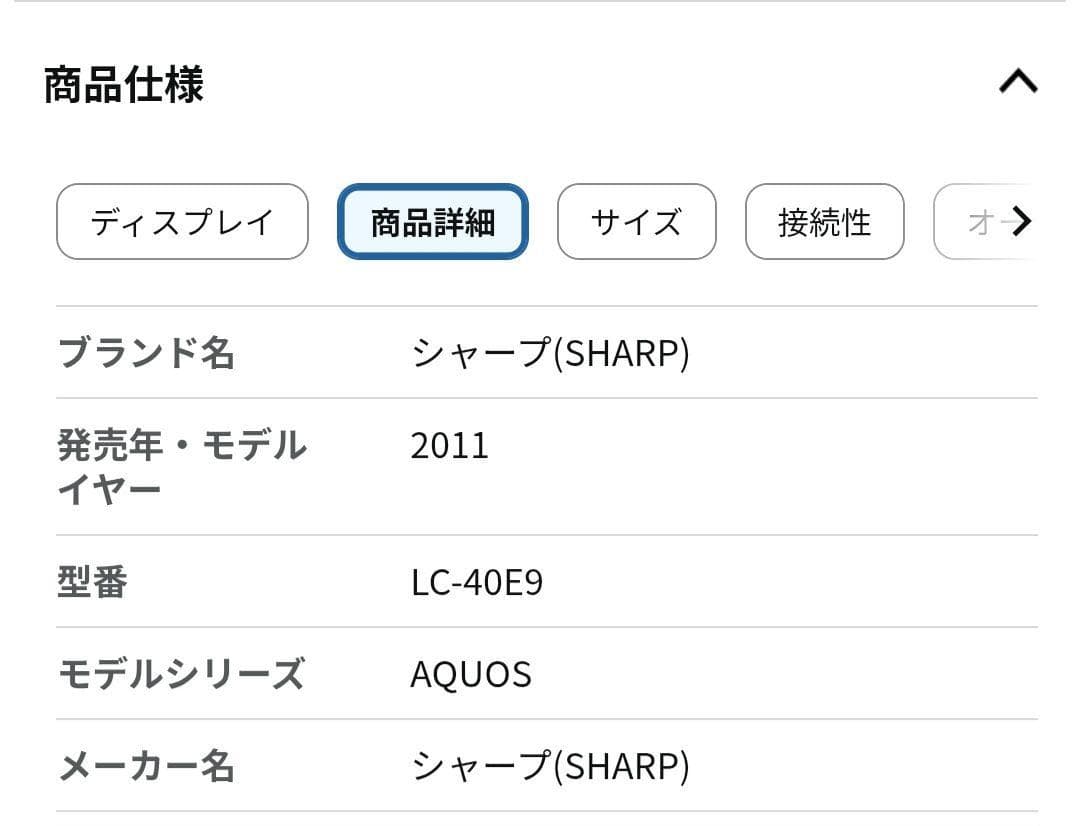Click the 発売年・モデルイヤー label
This screenshot has height=826, width=1080.
click(x=182, y=466)
